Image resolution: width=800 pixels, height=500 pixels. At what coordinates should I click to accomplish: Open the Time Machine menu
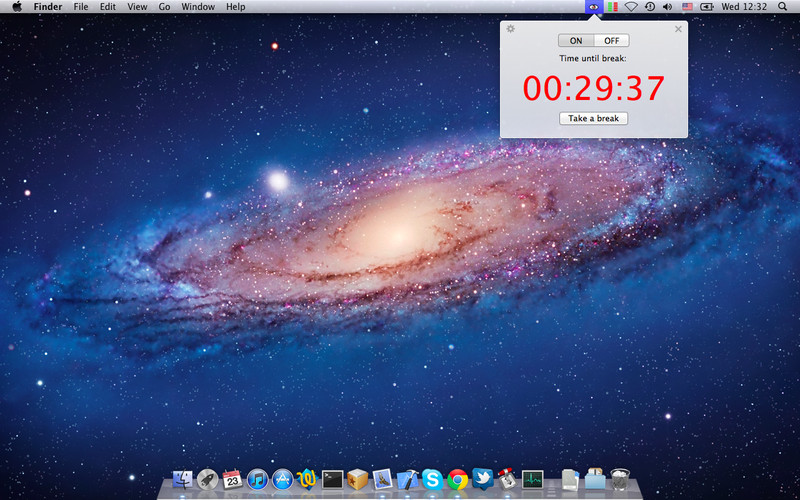point(650,7)
